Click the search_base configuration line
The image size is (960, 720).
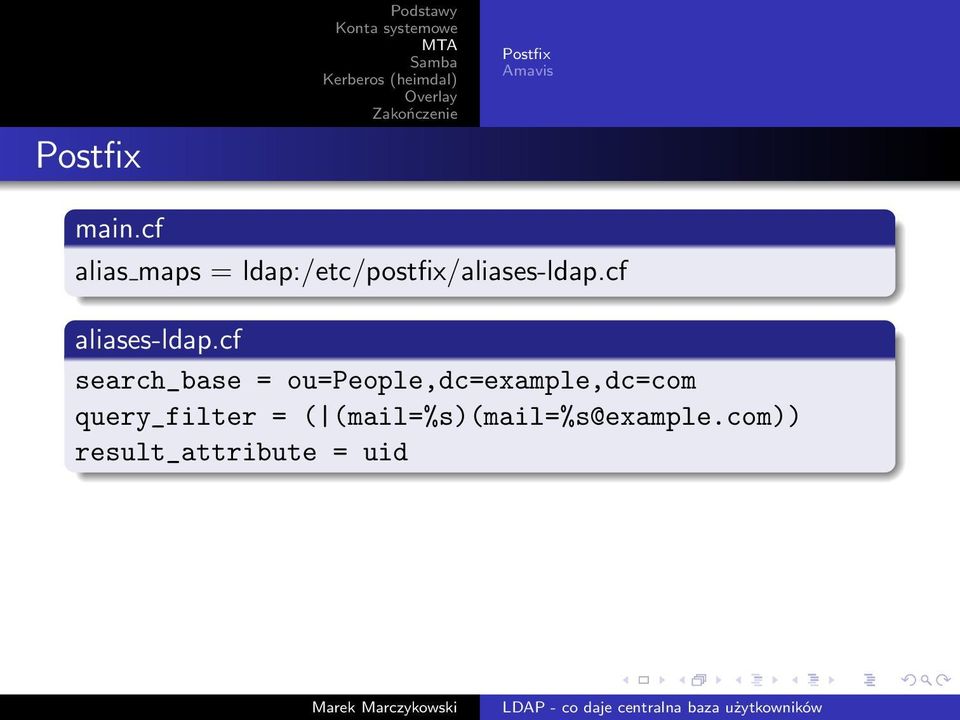click(385, 381)
